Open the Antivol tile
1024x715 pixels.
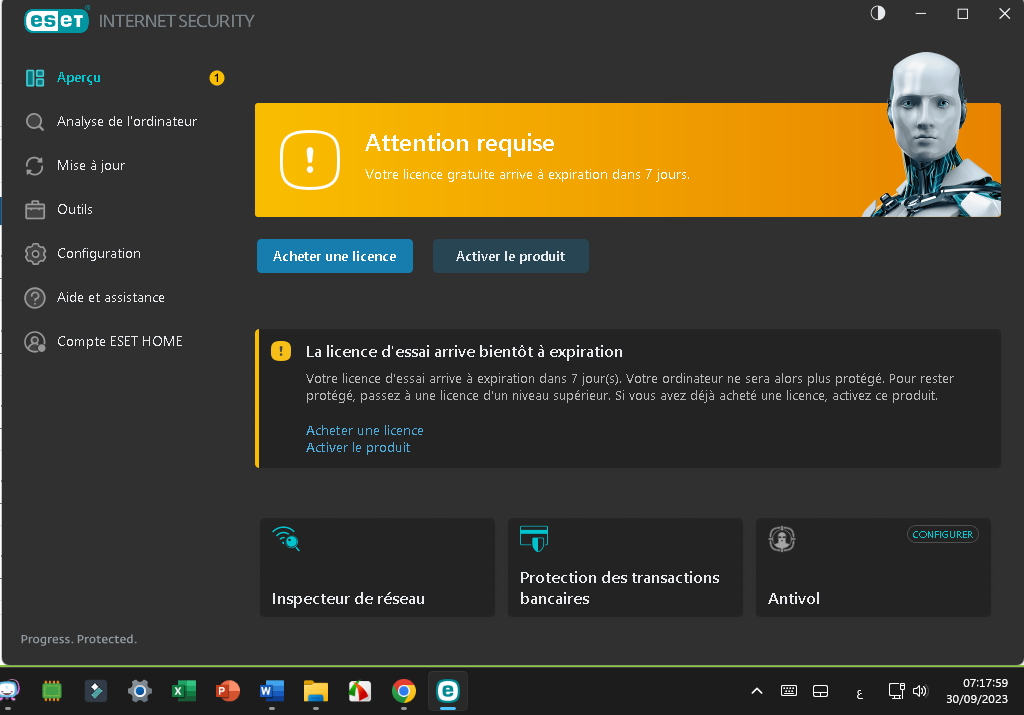(x=873, y=567)
